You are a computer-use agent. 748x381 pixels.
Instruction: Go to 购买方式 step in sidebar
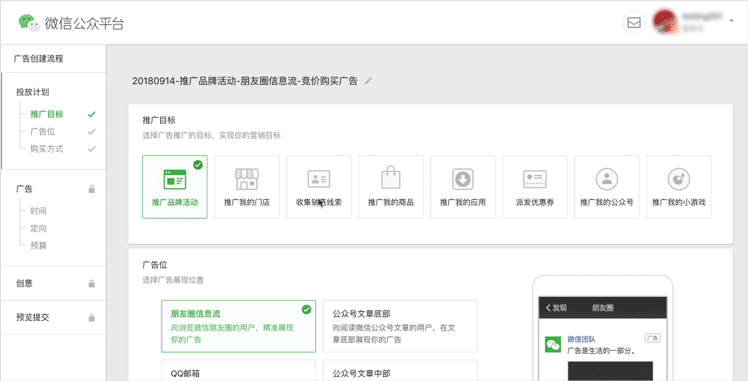47,149
